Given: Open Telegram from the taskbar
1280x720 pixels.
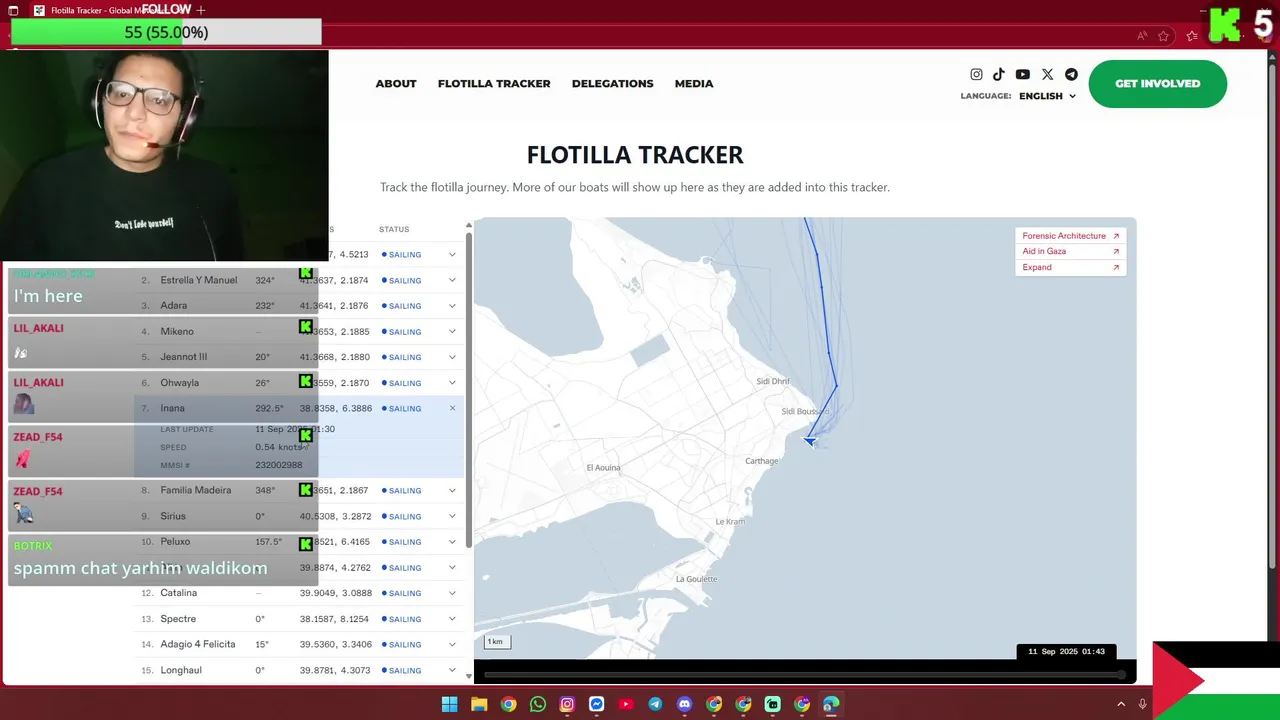Looking at the screenshot, I should click(x=655, y=704).
